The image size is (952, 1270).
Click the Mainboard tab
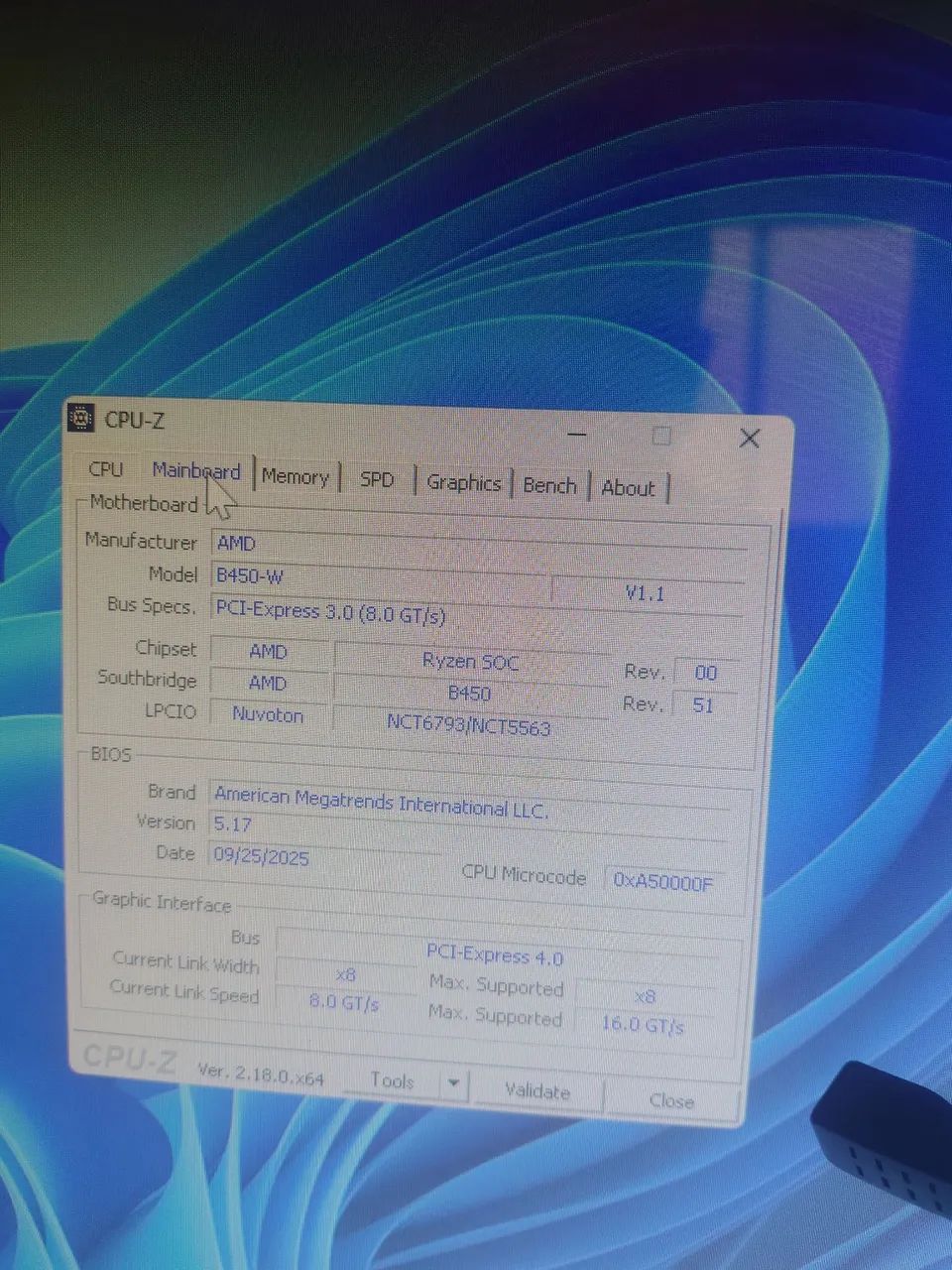pos(195,471)
